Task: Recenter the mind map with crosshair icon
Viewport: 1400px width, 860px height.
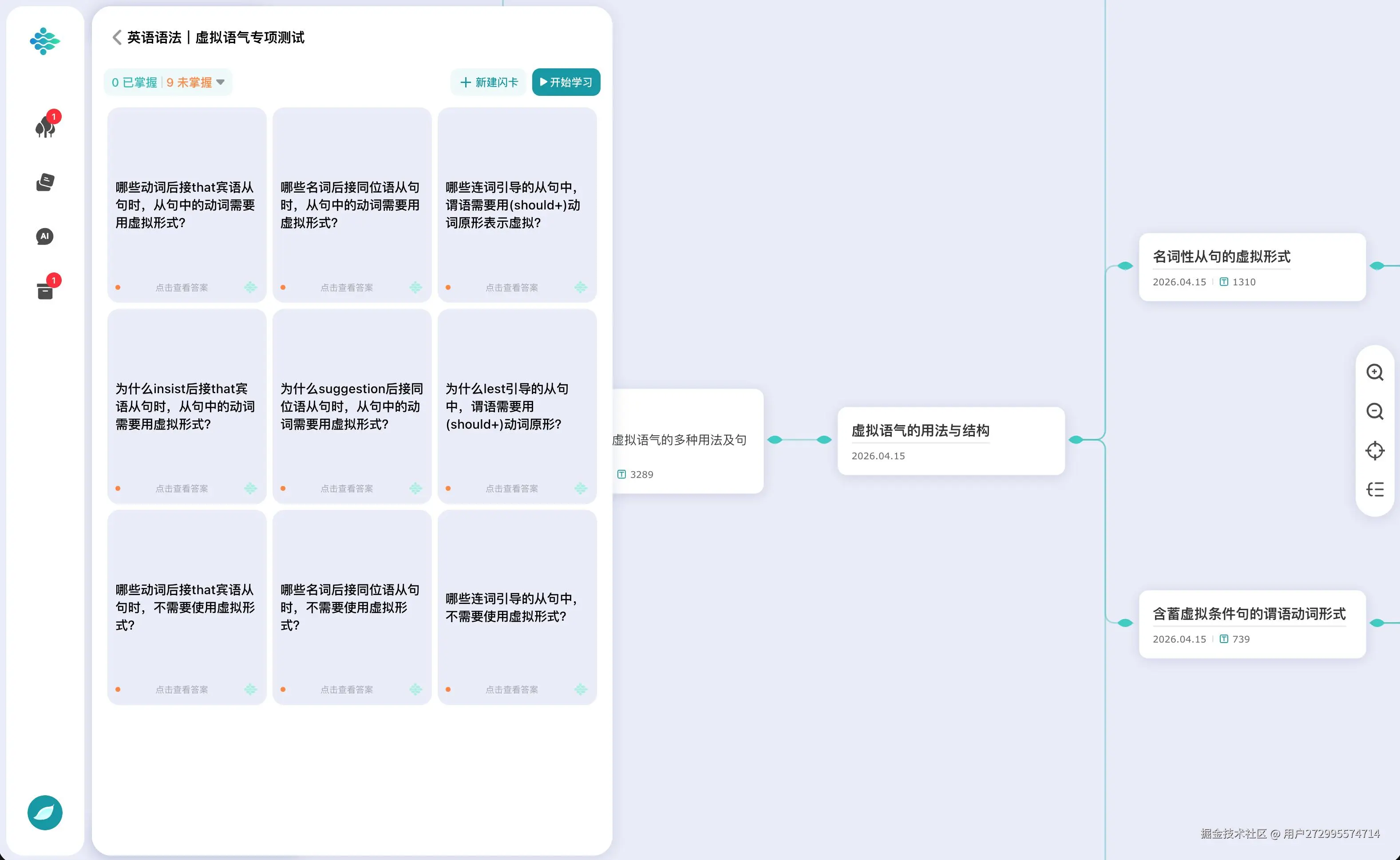Action: coord(1374,450)
